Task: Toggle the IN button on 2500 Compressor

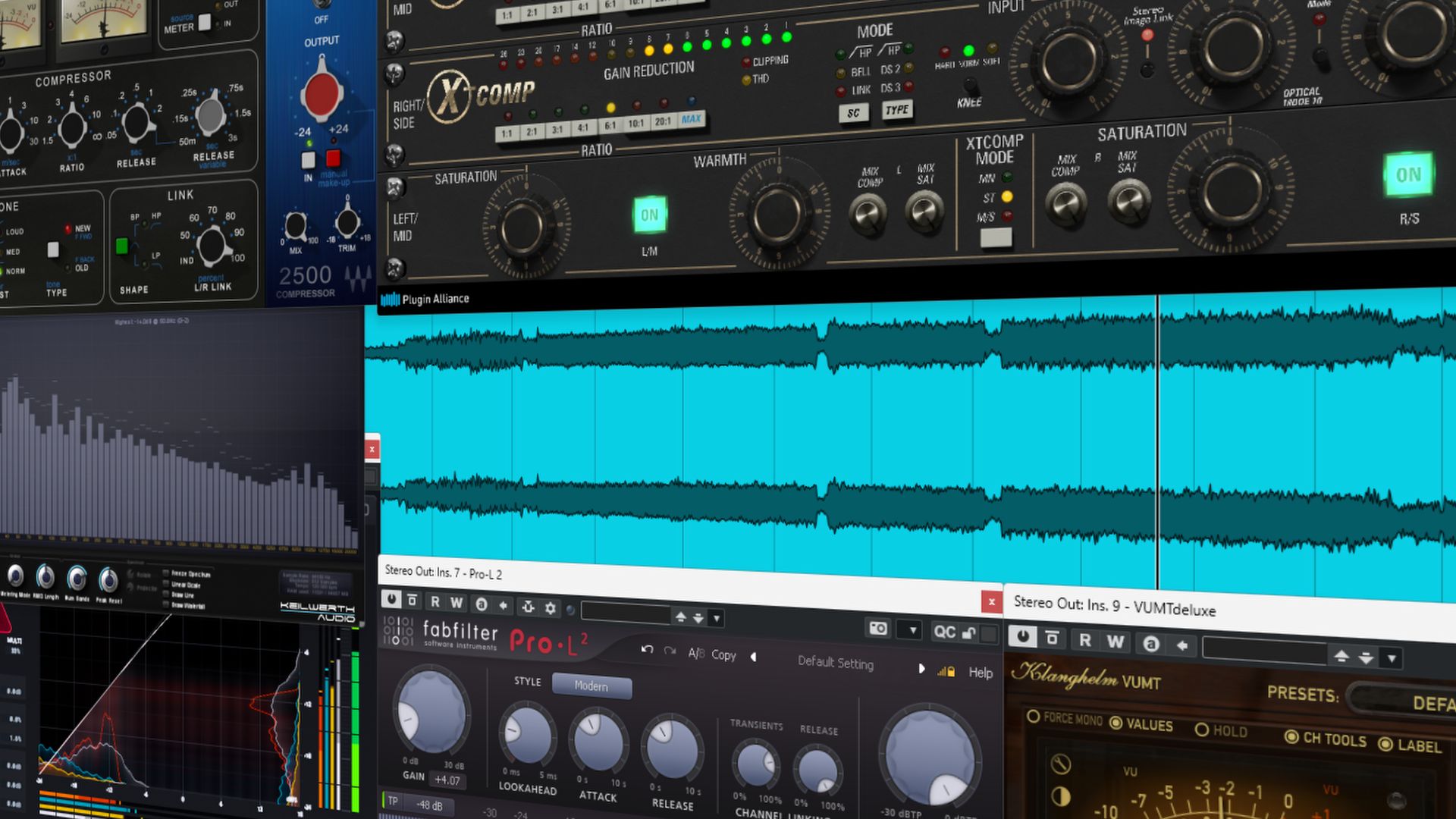Action: pyautogui.click(x=308, y=161)
